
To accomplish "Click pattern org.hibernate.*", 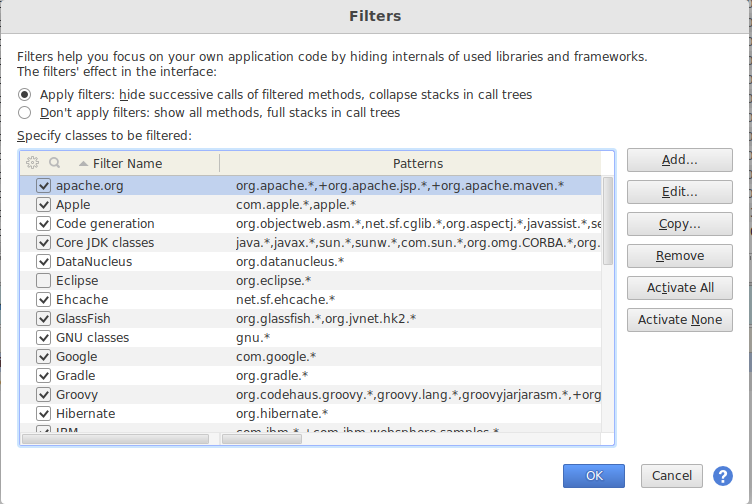I will pyautogui.click(x=282, y=413).
